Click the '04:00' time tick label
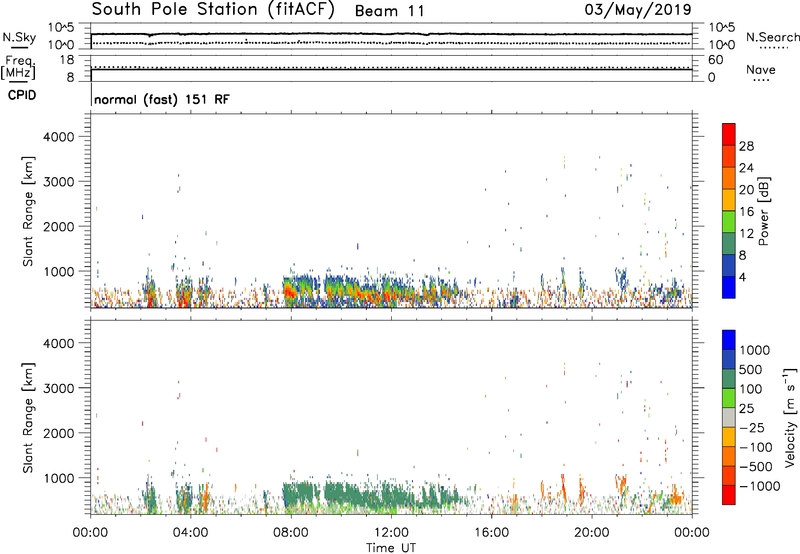800x554 pixels. [x=191, y=533]
